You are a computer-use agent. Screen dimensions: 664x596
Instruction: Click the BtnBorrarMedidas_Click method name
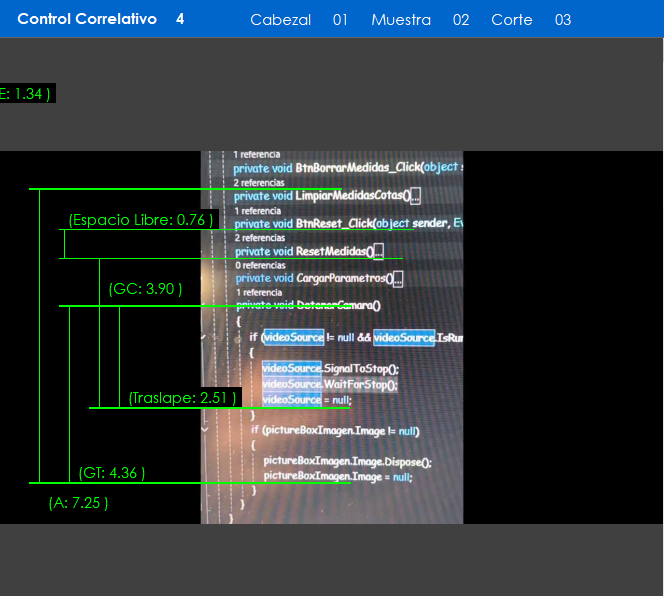point(358,168)
